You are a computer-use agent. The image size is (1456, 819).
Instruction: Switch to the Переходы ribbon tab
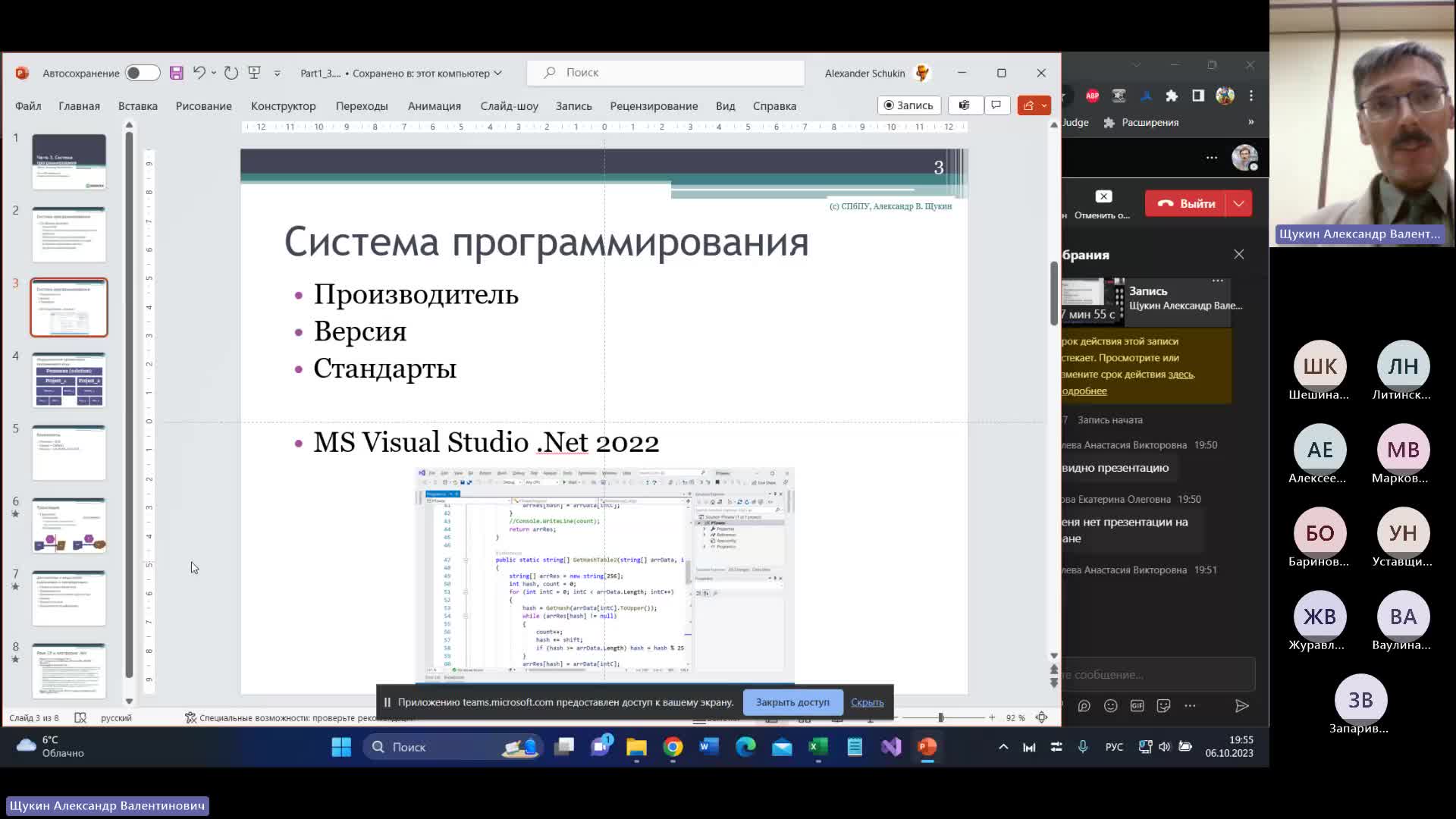(362, 106)
